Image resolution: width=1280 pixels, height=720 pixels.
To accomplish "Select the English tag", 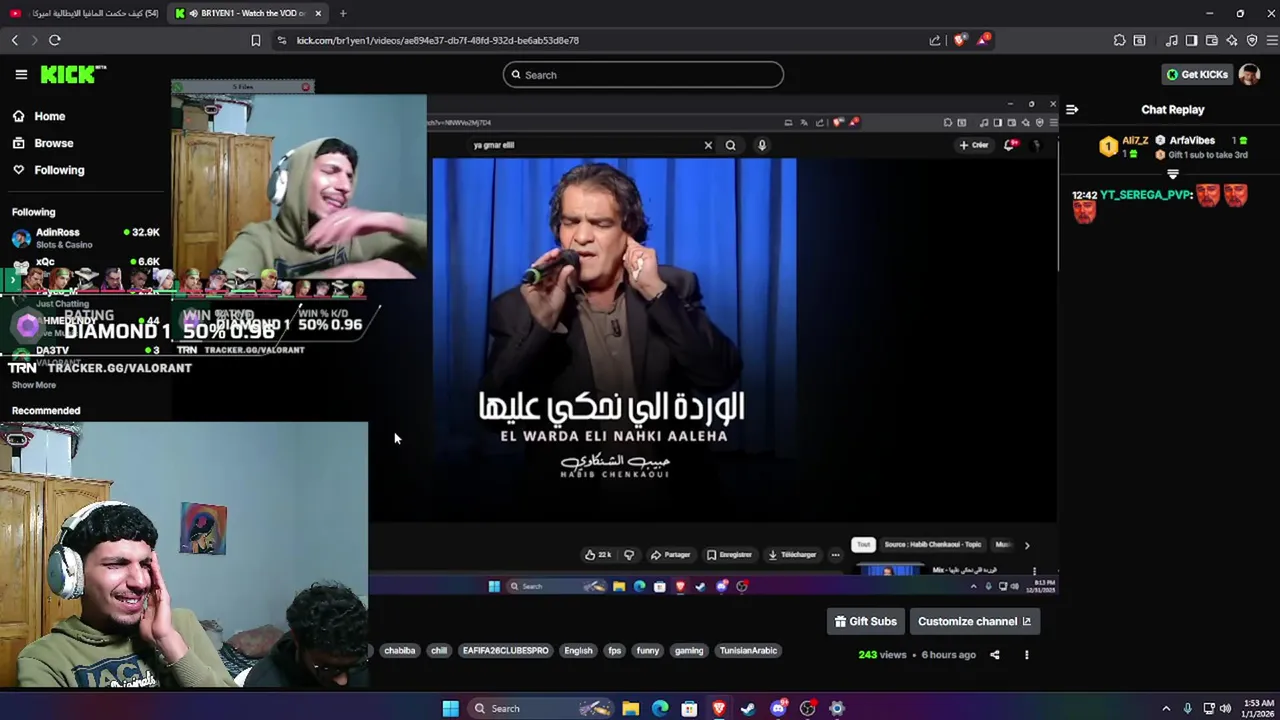I will pos(578,651).
